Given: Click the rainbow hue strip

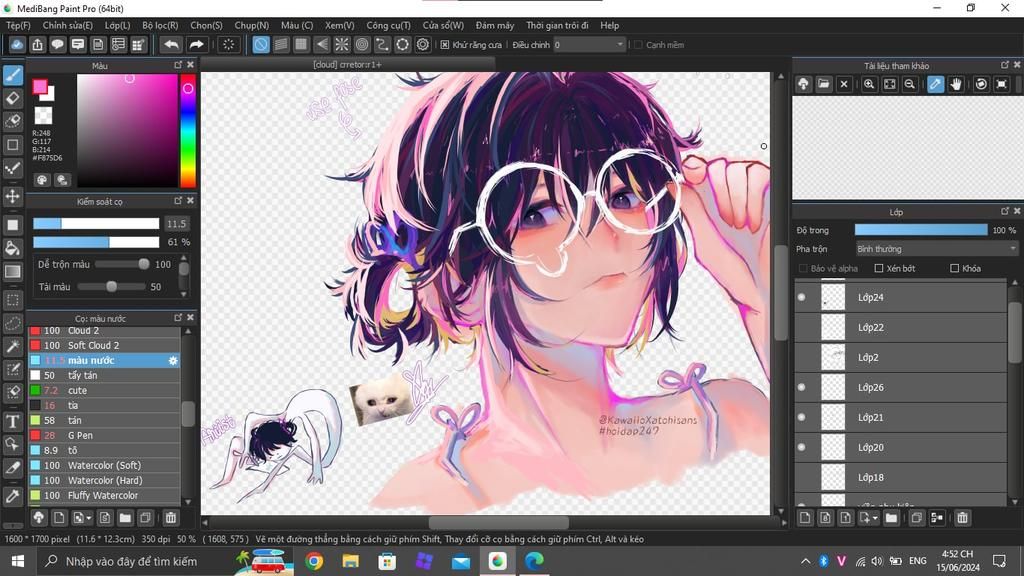Looking at the screenshot, I should [x=188, y=131].
